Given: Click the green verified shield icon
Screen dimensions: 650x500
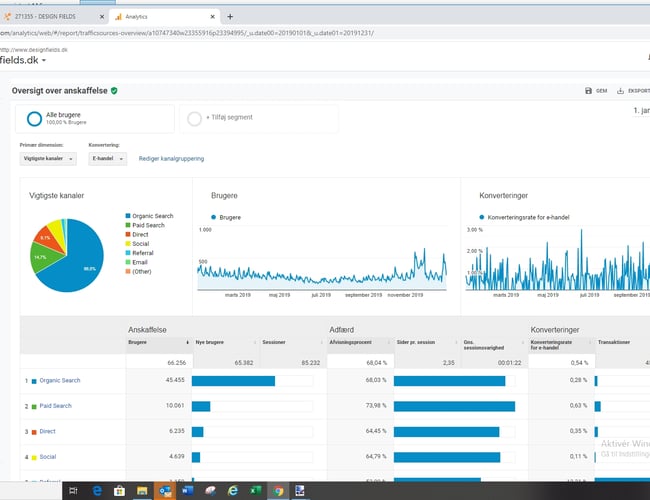Looking at the screenshot, I should [x=115, y=90].
